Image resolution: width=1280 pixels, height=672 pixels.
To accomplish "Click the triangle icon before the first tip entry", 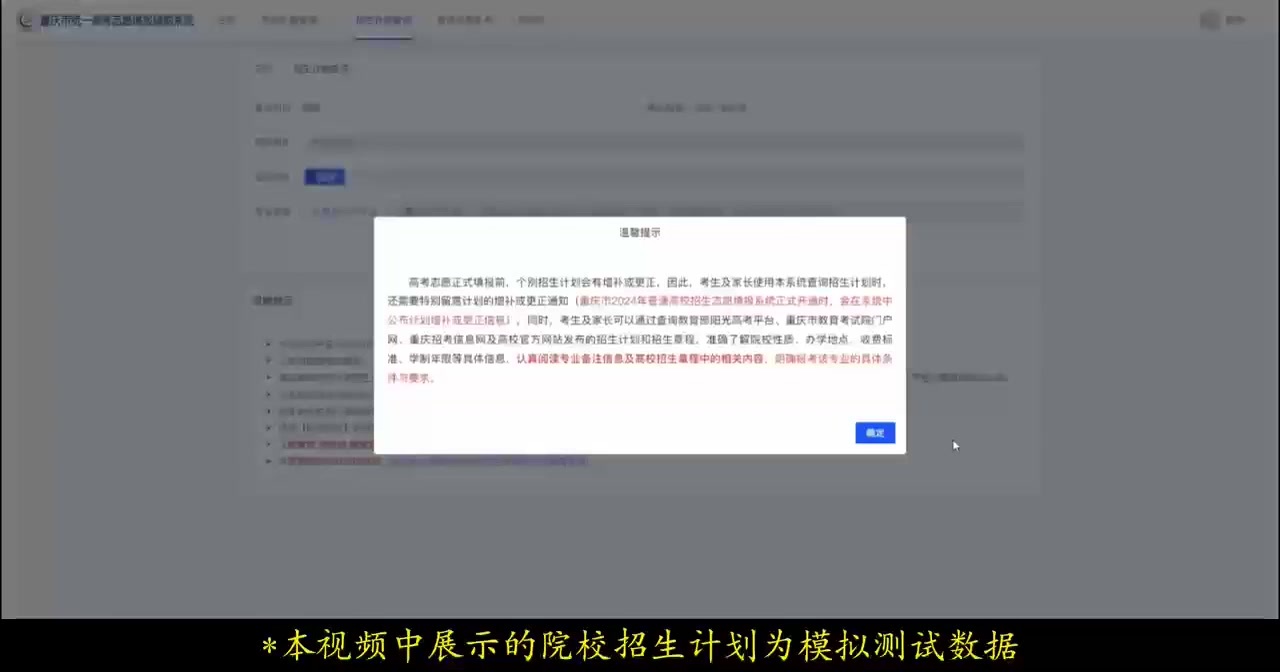I will tap(268, 344).
